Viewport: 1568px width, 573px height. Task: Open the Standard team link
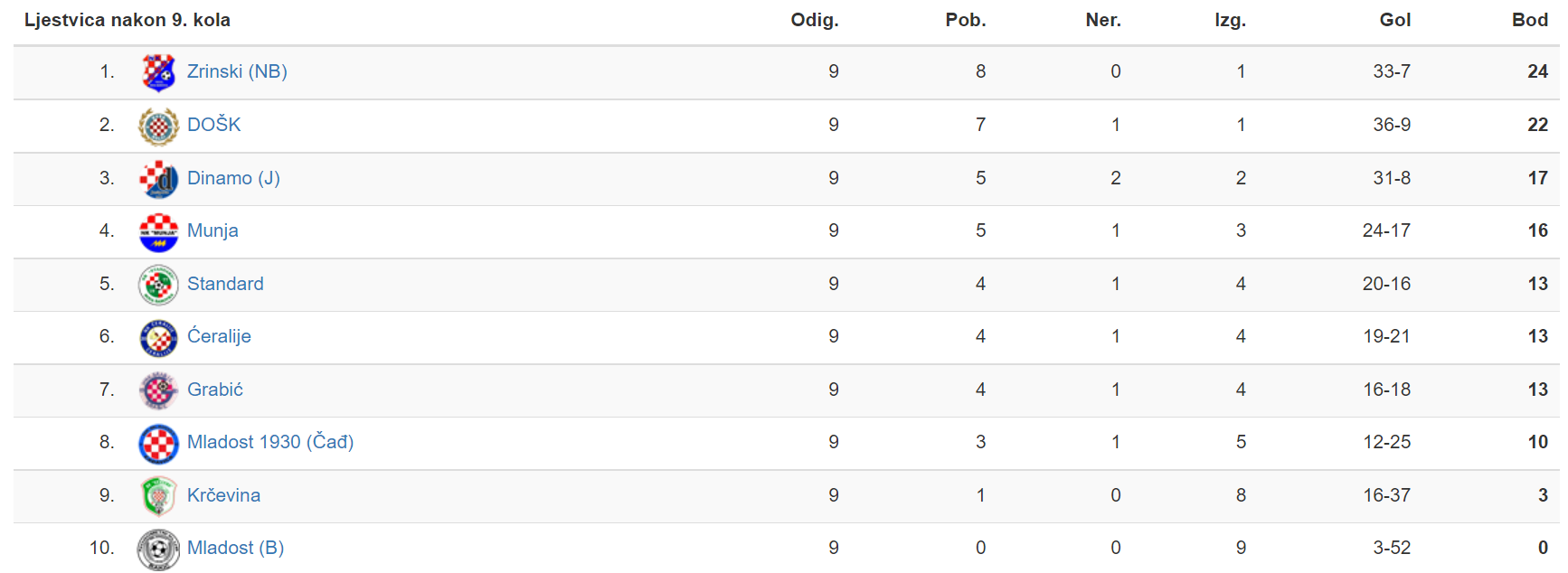point(225,284)
